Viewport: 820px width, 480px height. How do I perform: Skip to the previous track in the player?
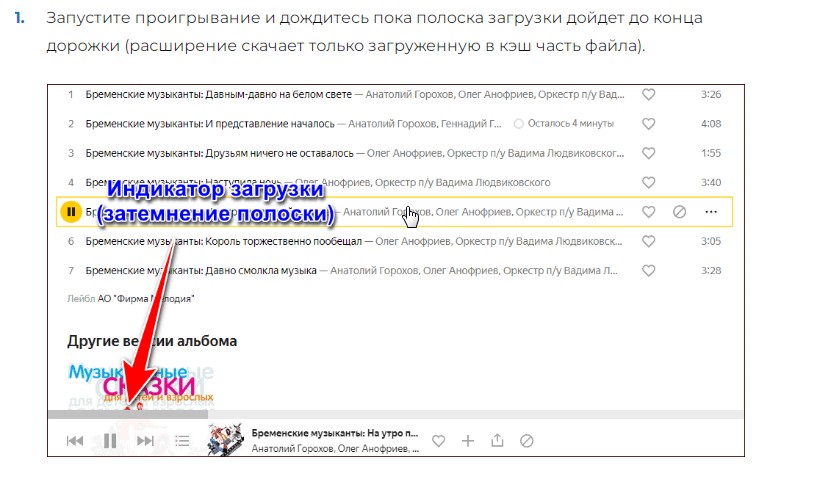[75, 441]
